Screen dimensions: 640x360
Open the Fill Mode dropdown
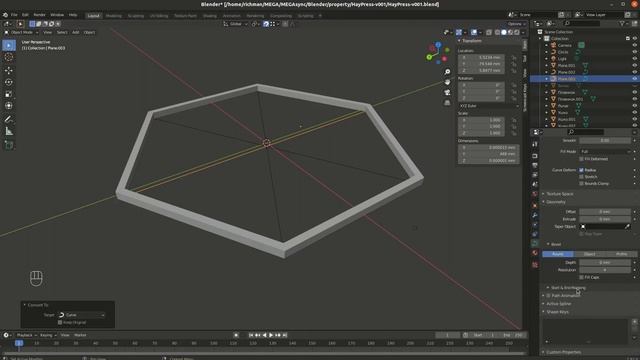point(605,151)
